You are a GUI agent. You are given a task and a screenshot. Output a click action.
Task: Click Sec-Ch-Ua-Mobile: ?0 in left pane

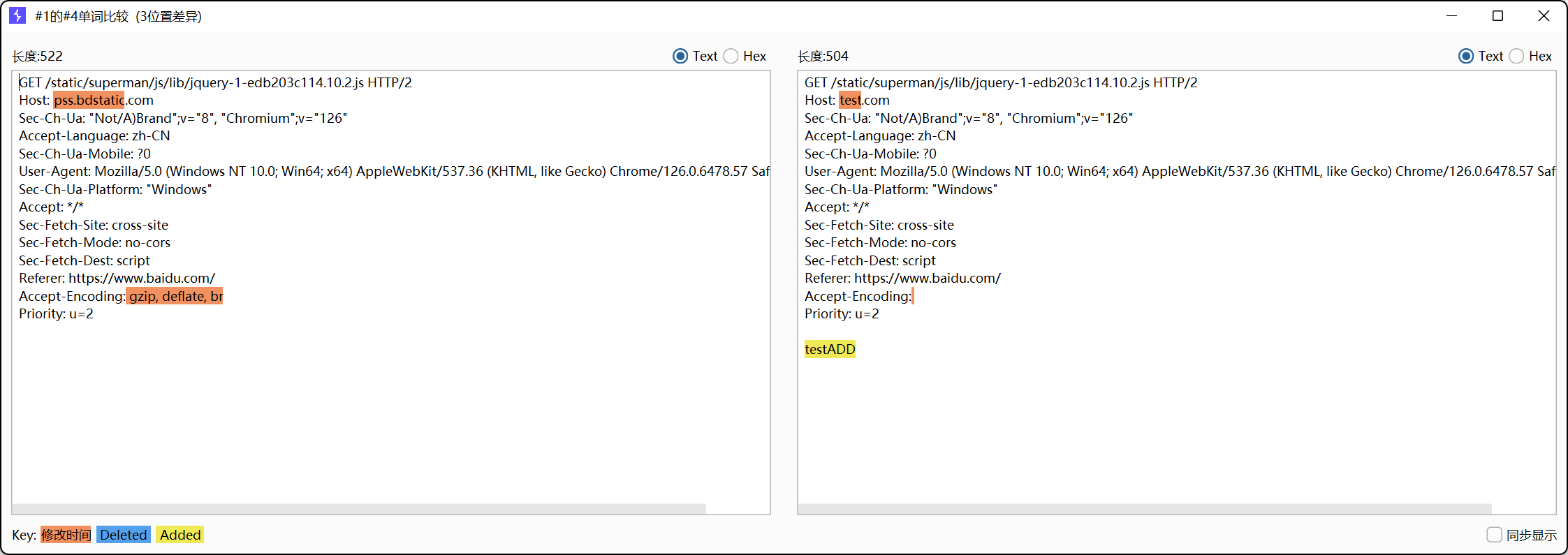pos(85,154)
